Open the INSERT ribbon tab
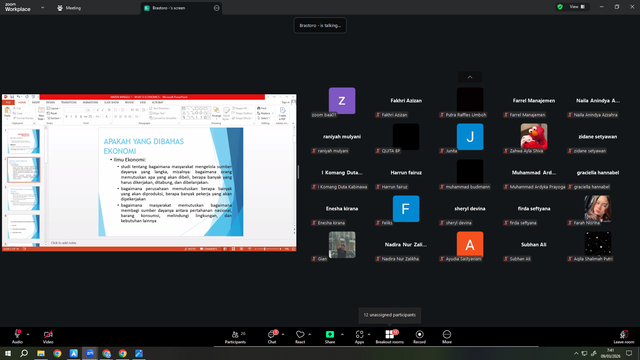 (x=36, y=102)
